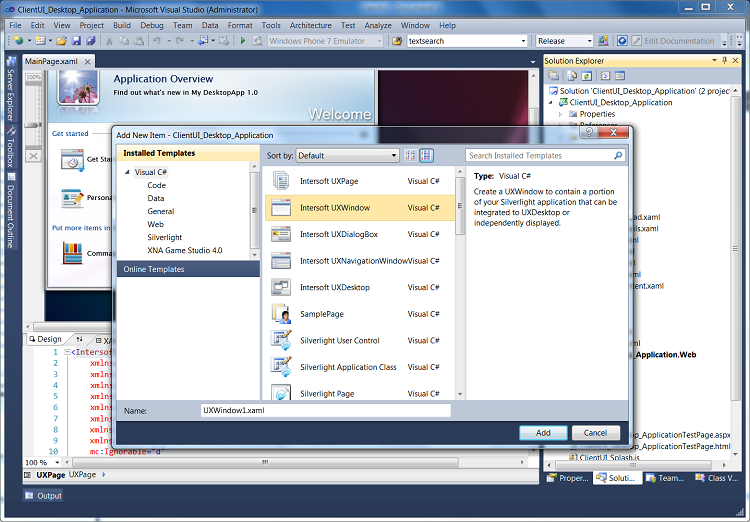Switch template list to medium icons view
The image size is (750, 522).
coord(426,155)
